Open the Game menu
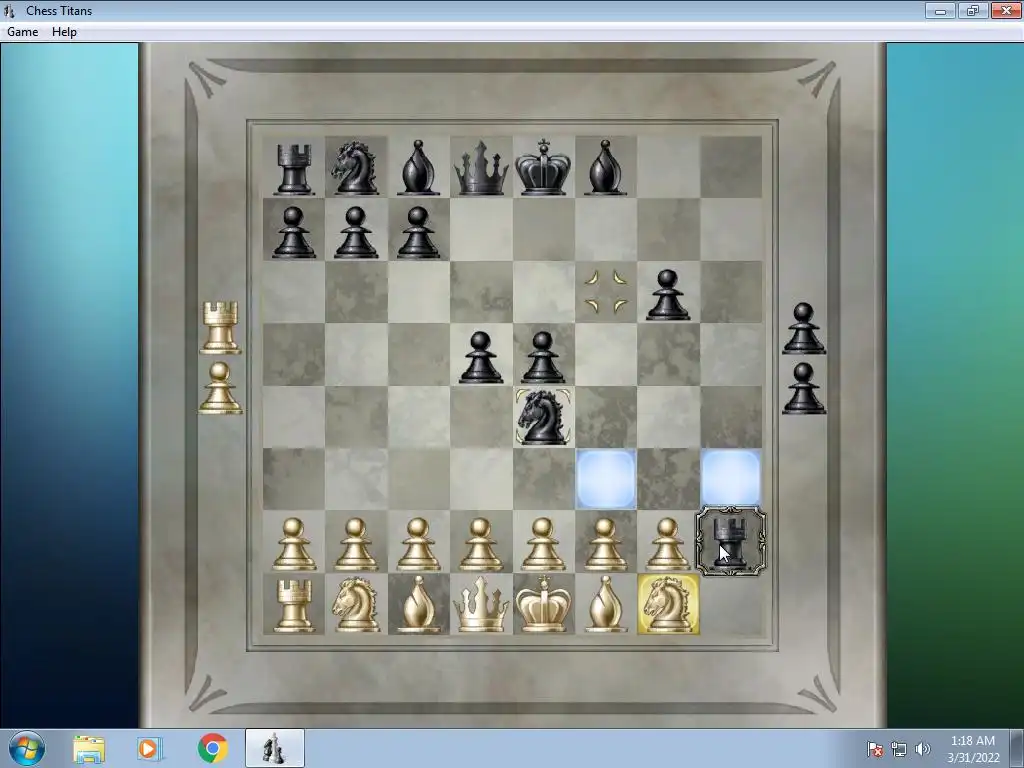Screen dimensions: 1024x768 22,31
